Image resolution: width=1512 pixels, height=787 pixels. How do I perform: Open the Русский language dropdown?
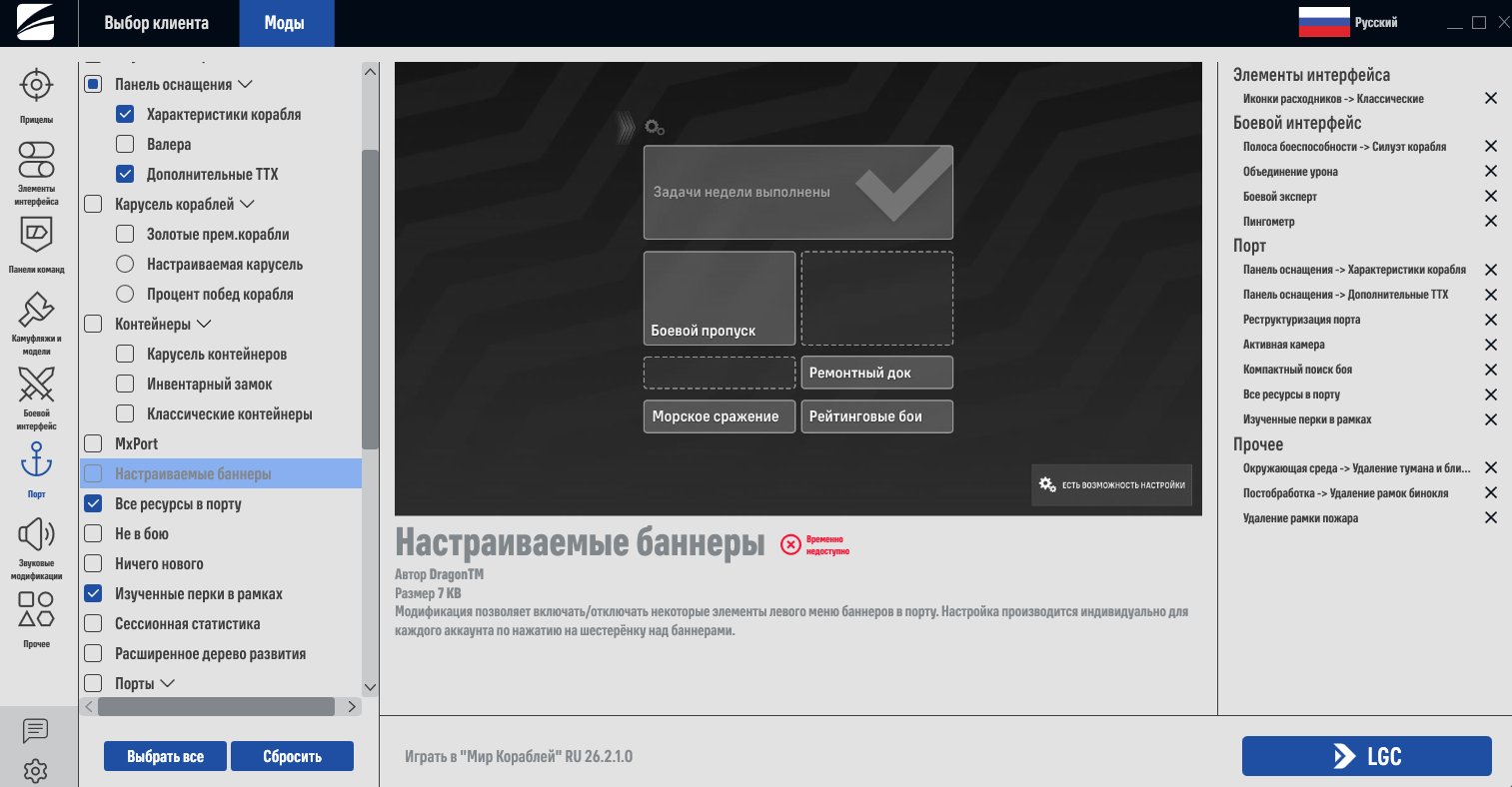(x=1347, y=22)
